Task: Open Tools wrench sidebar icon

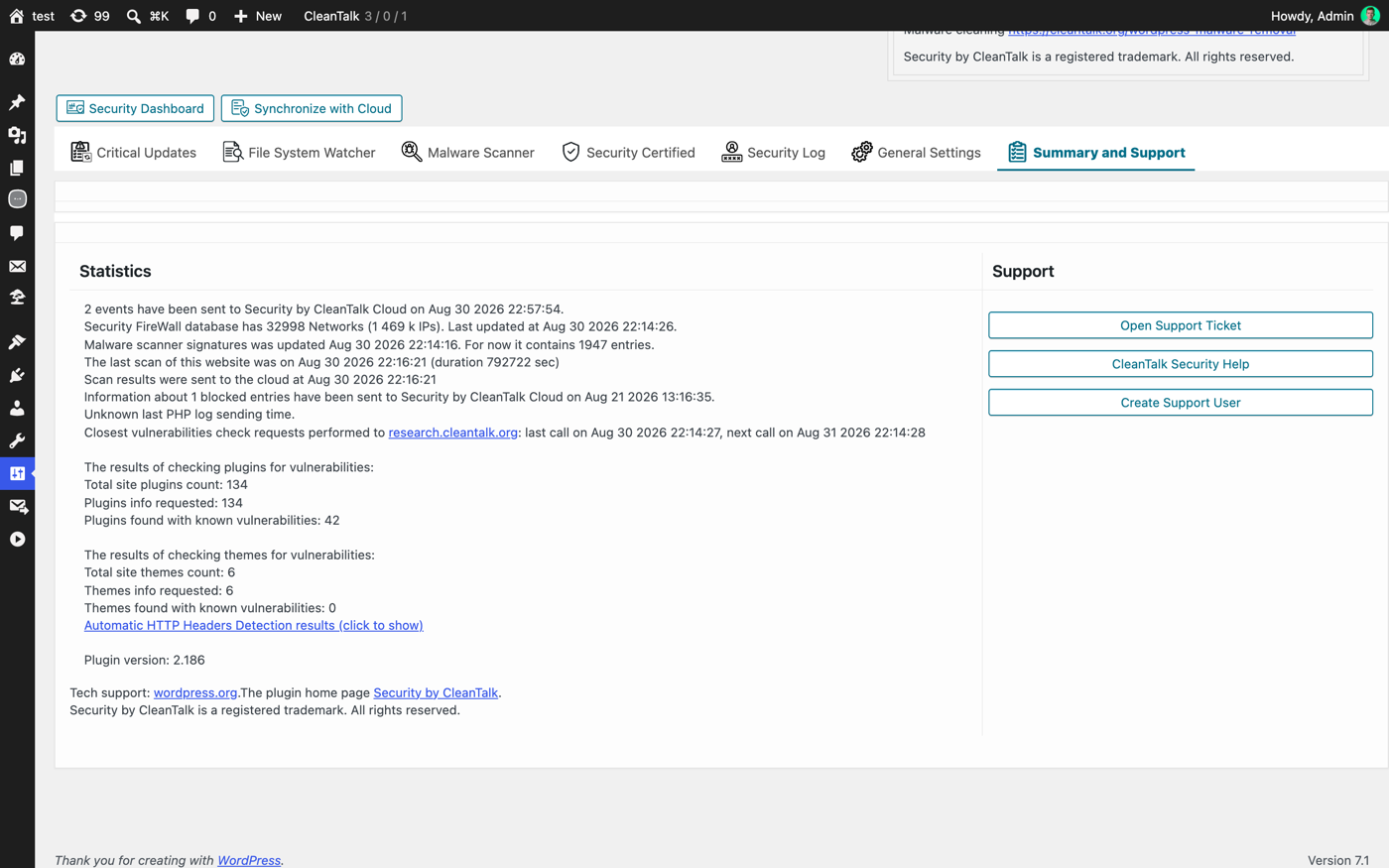Action: [x=17, y=440]
